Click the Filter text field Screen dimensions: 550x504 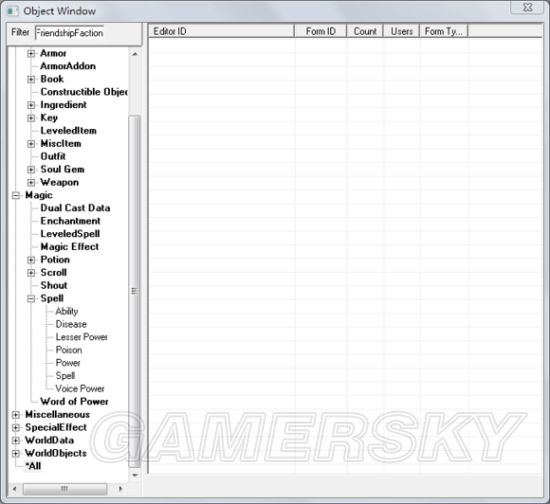[x=69, y=33]
